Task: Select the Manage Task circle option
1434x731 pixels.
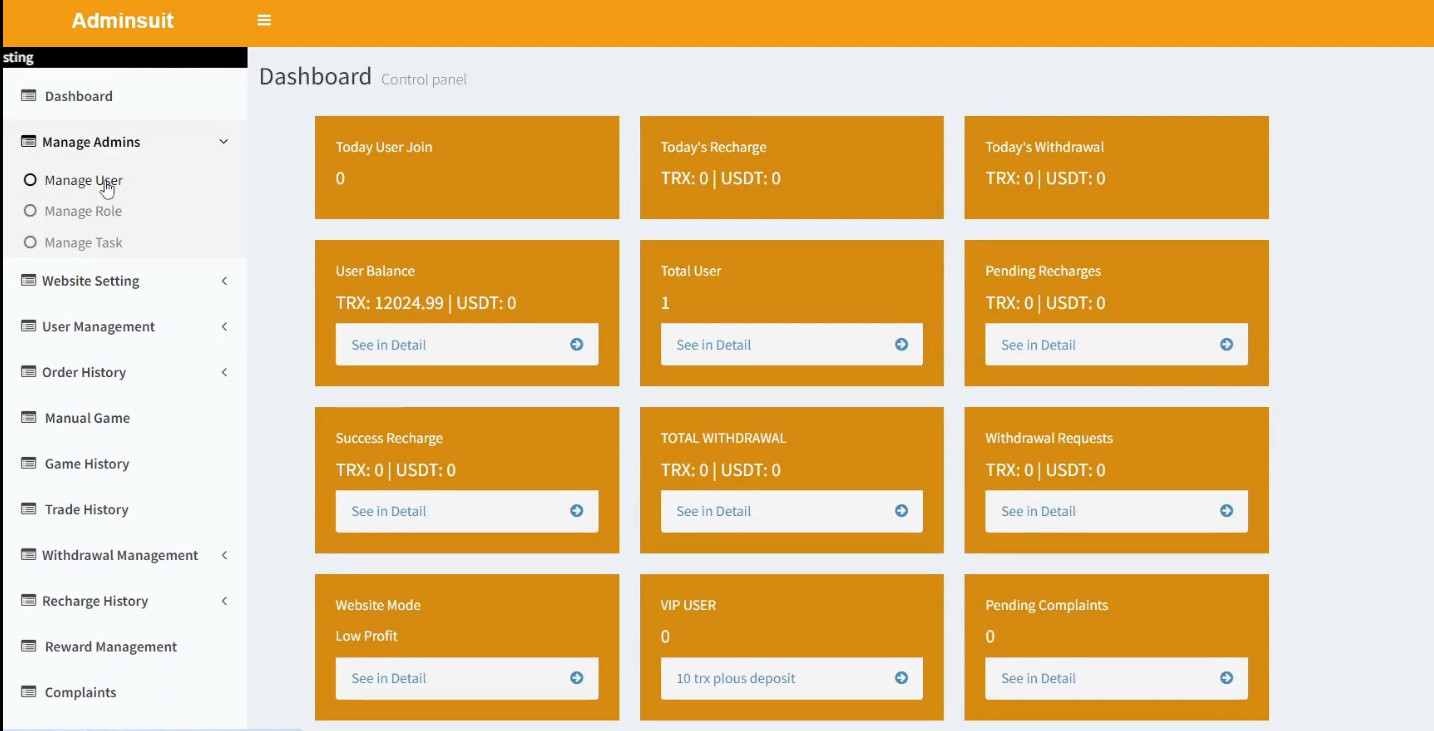Action: click(30, 242)
